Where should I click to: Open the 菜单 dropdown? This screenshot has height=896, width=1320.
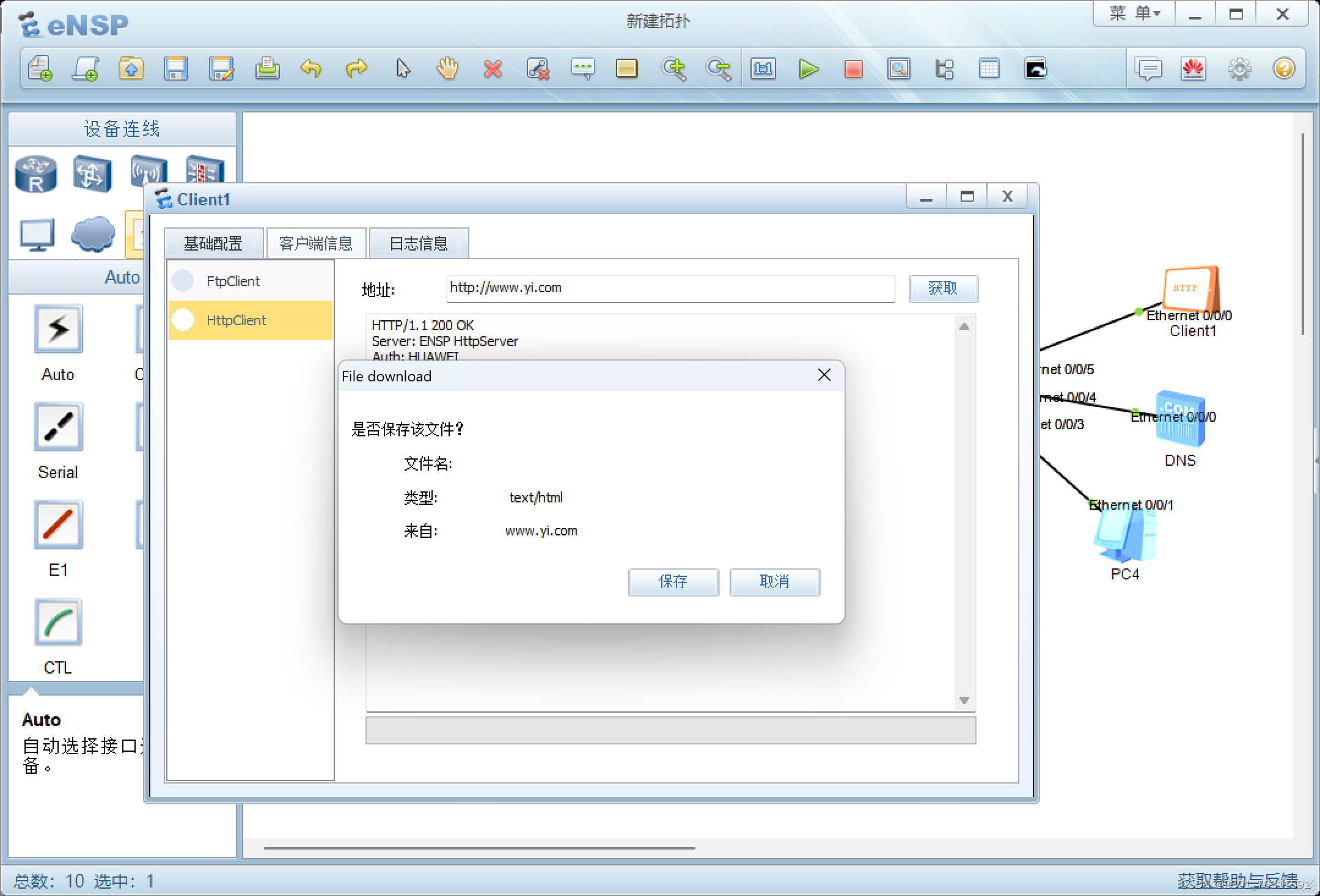click(1131, 13)
